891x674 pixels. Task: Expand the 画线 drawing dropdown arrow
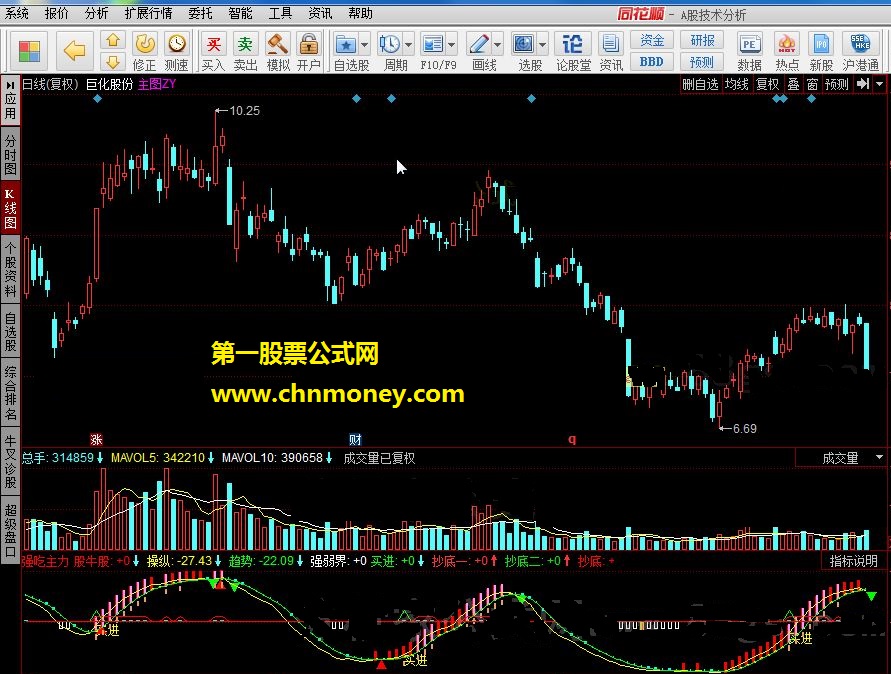(497, 44)
